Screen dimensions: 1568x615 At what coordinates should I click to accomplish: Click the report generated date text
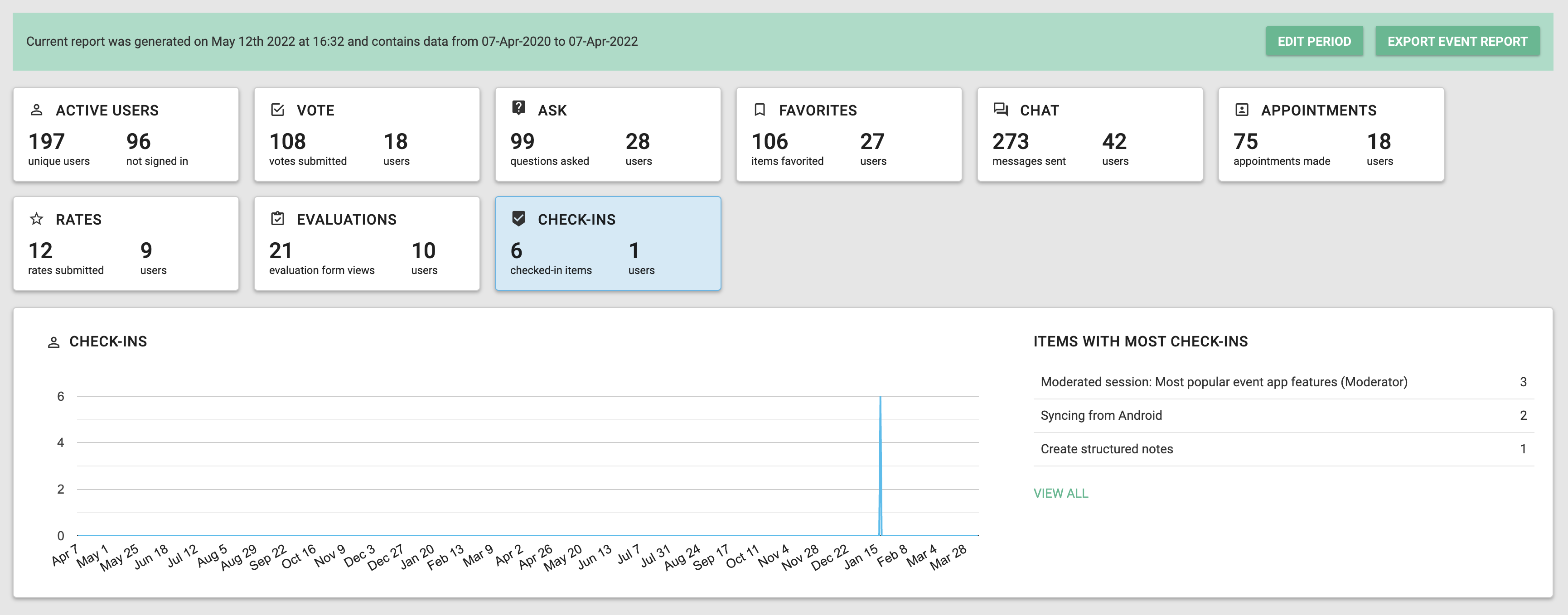click(x=332, y=41)
